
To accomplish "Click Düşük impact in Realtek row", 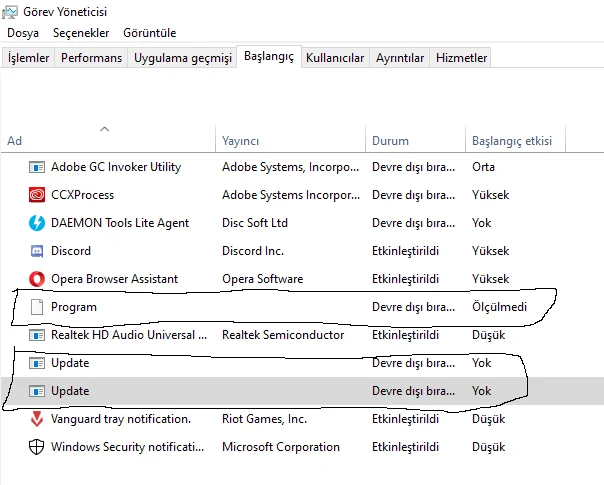I will [488, 335].
